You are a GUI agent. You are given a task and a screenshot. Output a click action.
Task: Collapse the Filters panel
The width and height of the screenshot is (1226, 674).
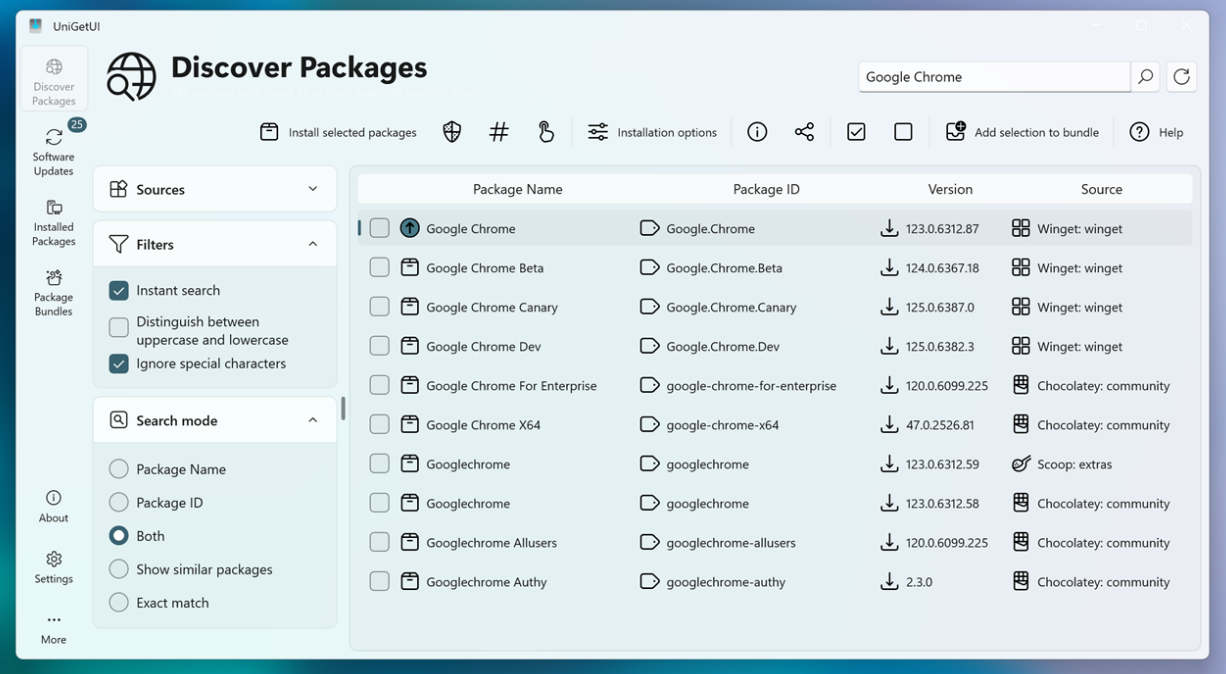[312, 244]
